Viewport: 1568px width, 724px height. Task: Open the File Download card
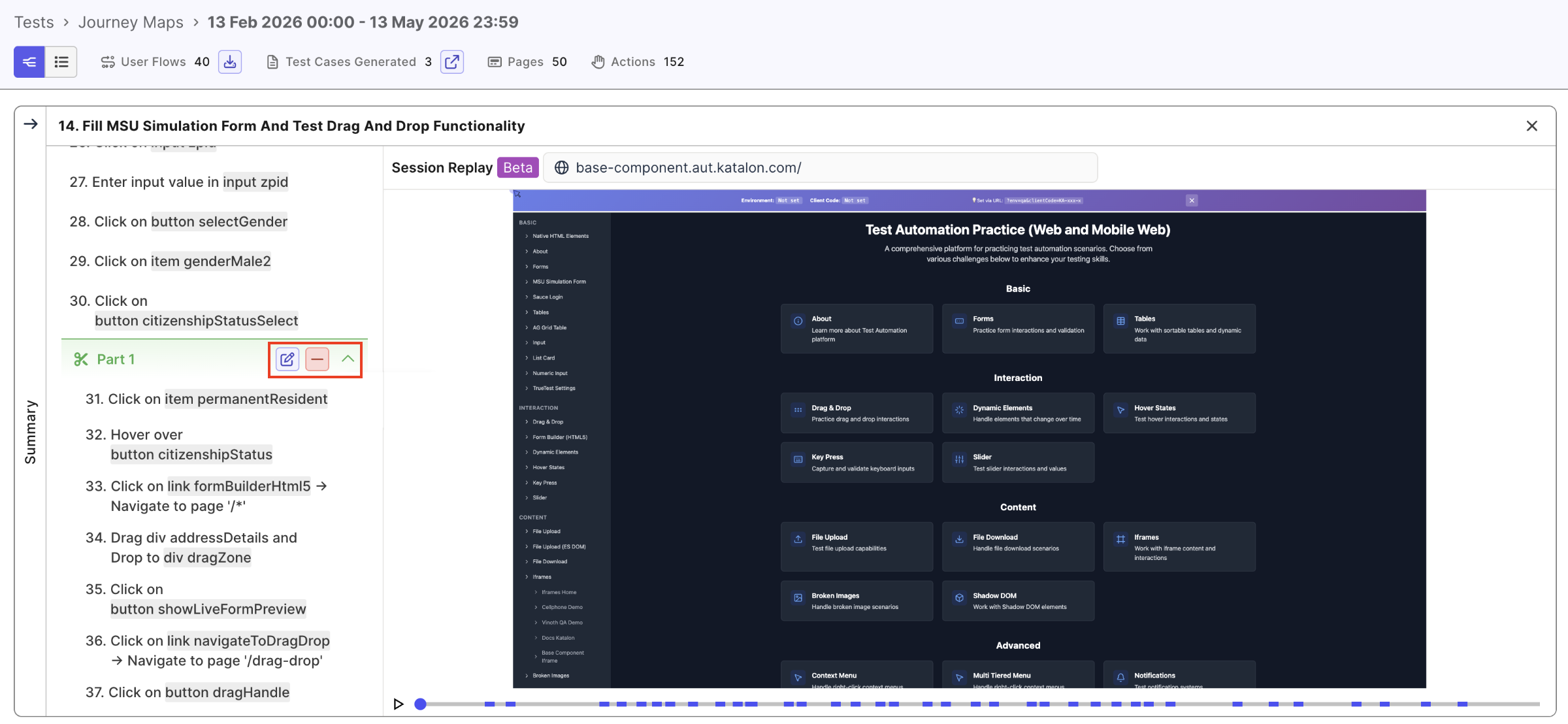(x=1018, y=547)
